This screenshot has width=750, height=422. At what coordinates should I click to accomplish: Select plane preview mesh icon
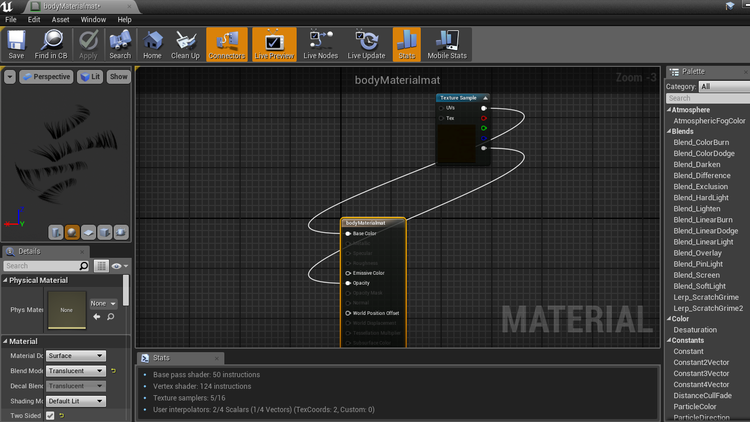tap(88, 233)
